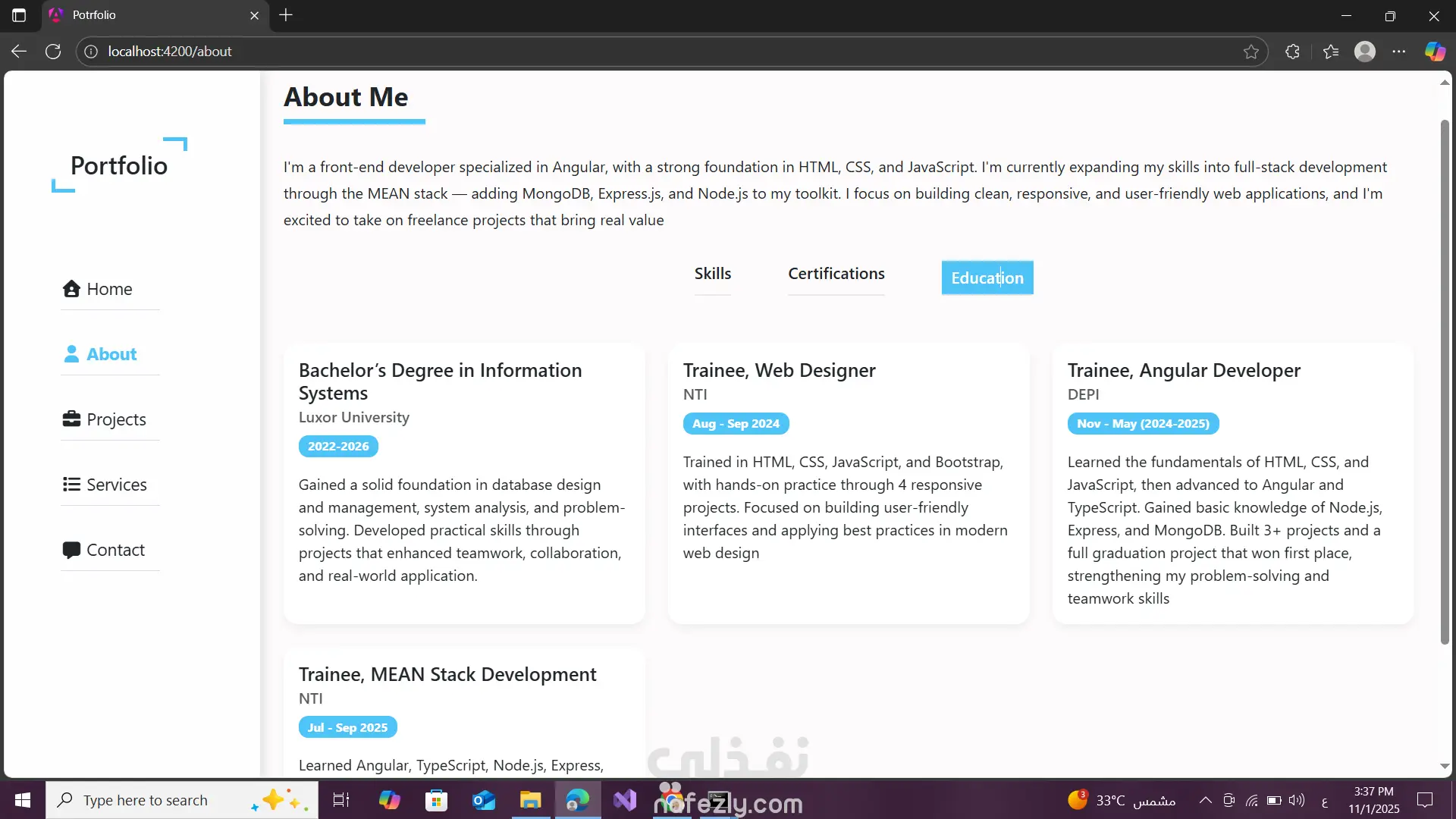Click the browser profile avatar
Viewport: 1456px width, 819px height.
(1365, 52)
